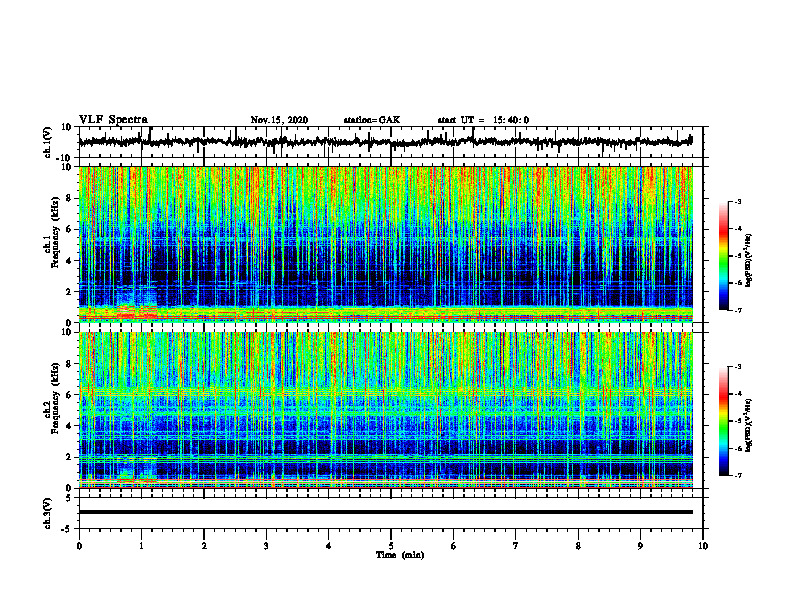Click the '-7' label on ch.2 color scale
The image size is (792, 612).
click(x=738, y=476)
